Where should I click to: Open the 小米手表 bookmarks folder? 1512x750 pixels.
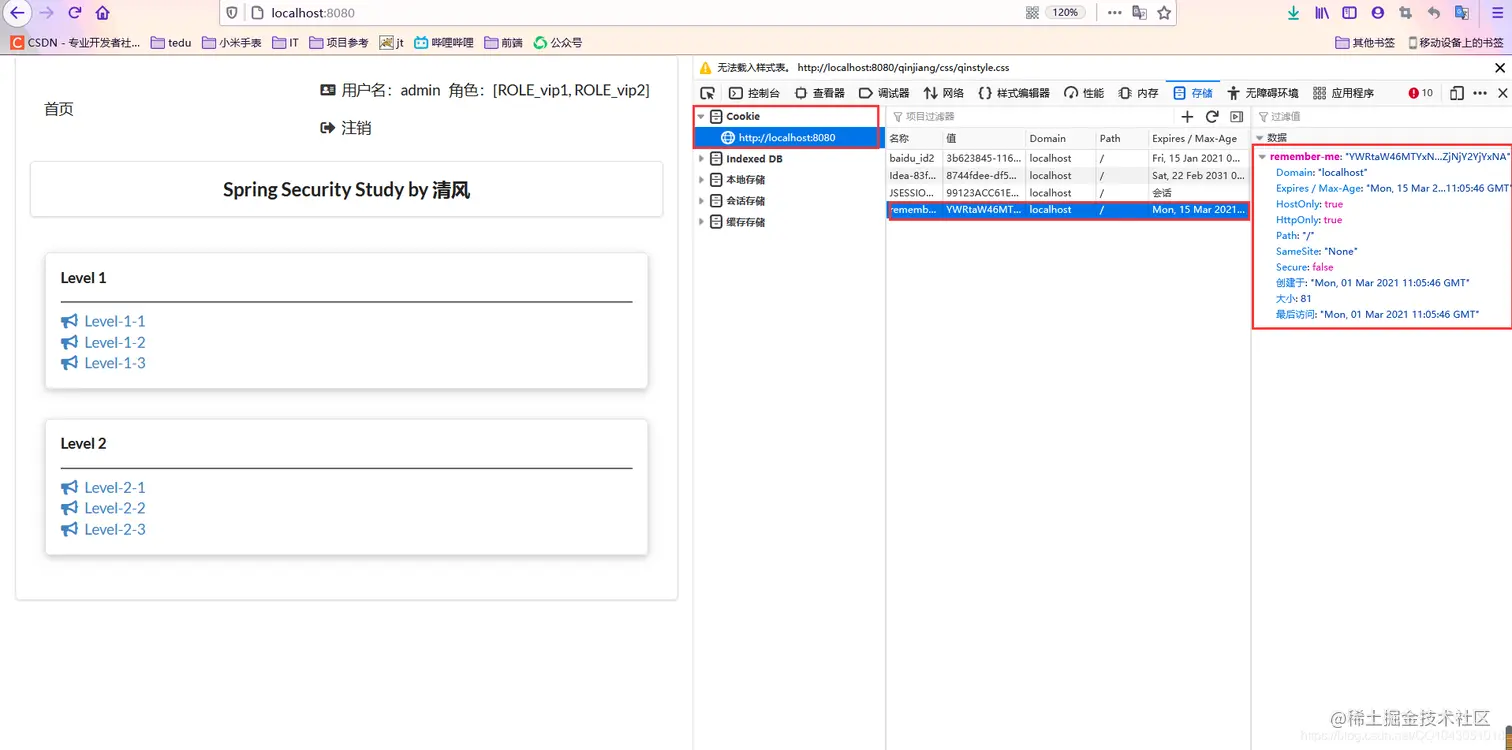pos(231,43)
